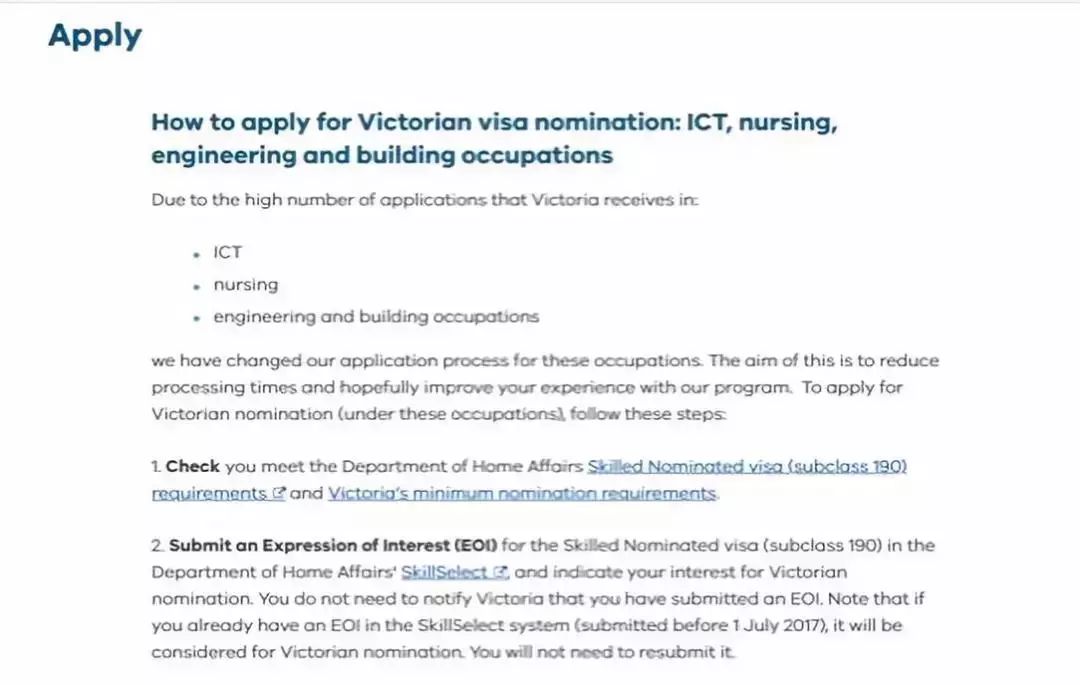Open Skilled Nominated visa (subclass 190) link

coord(747,467)
